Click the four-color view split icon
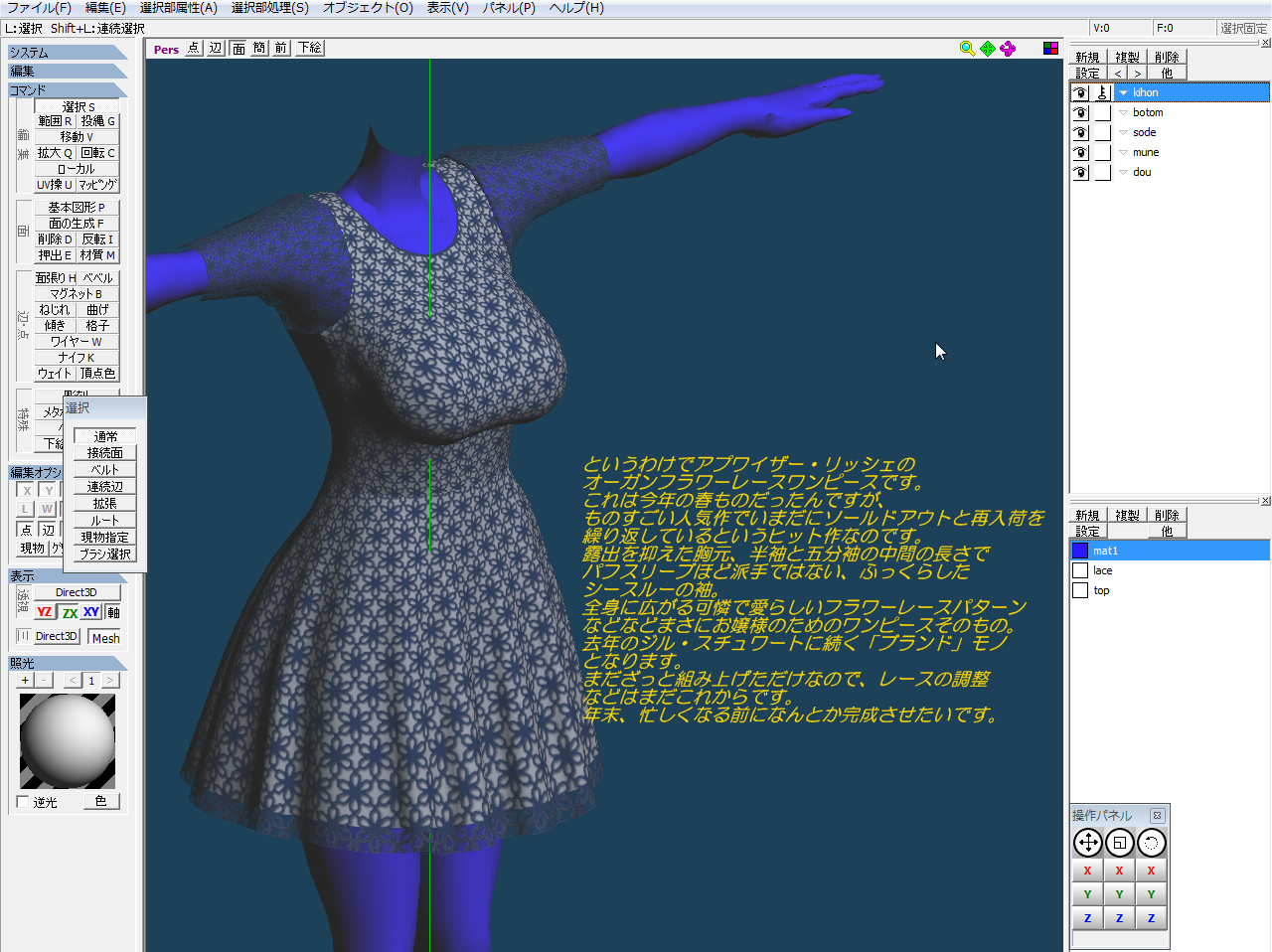 click(x=1050, y=48)
